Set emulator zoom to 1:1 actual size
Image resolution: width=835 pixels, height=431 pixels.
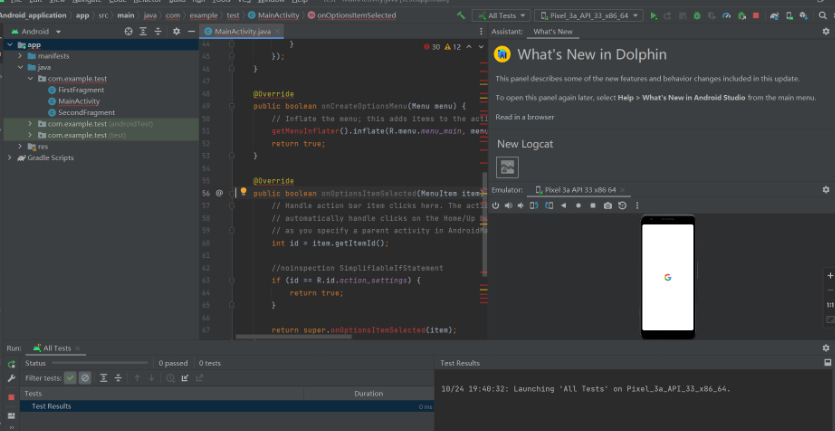pos(830,305)
